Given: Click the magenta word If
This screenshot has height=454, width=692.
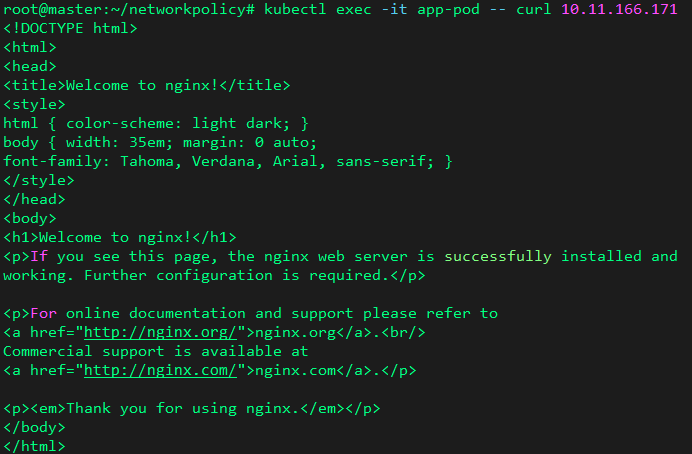Looking at the screenshot, I should (x=39, y=256).
